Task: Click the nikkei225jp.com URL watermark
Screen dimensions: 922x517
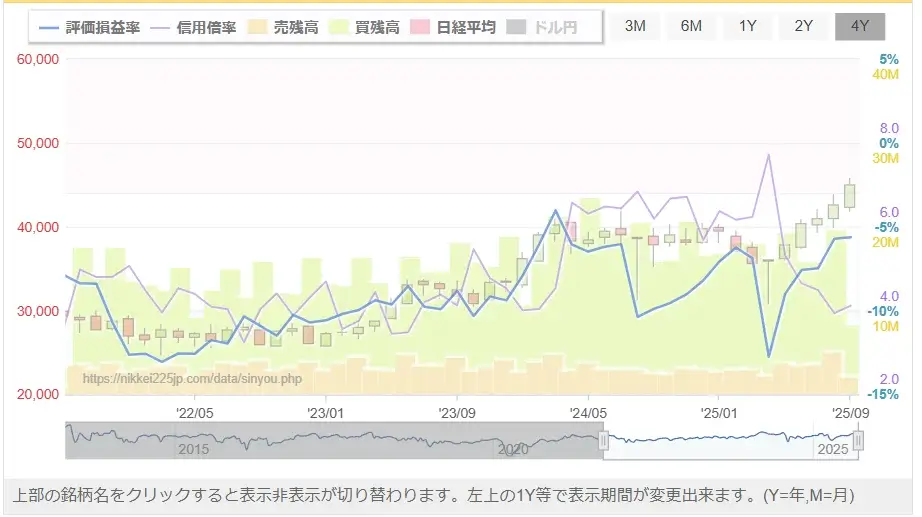Action: tap(191, 379)
